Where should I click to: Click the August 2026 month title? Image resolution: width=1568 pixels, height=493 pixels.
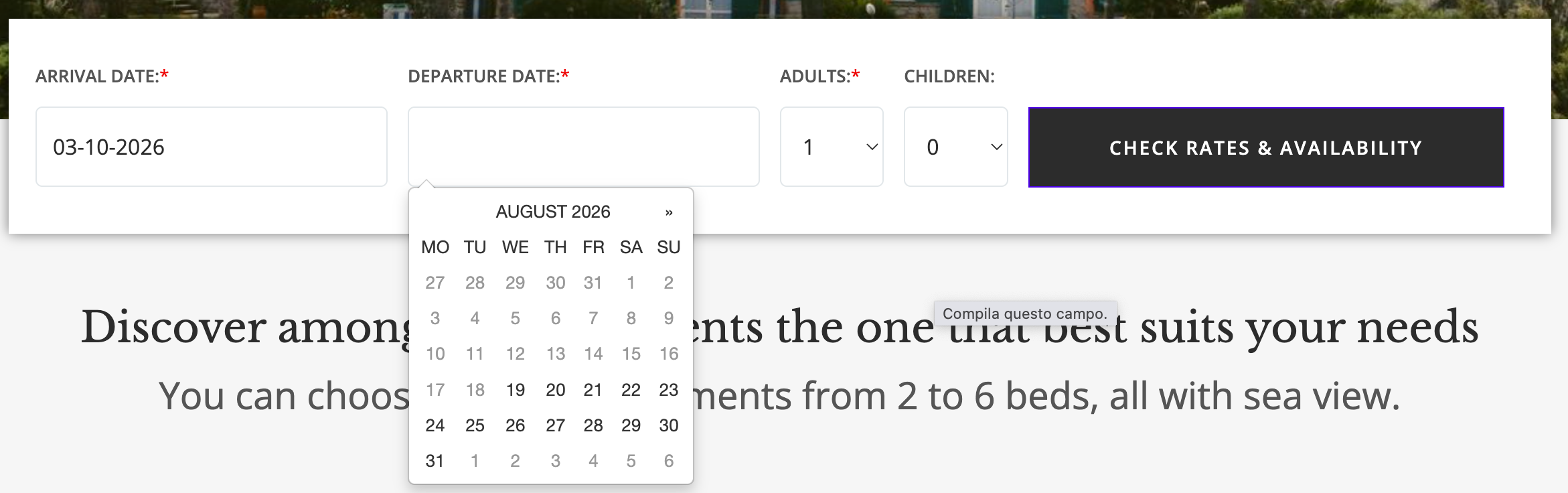pyautogui.click(x=553, y=212)
